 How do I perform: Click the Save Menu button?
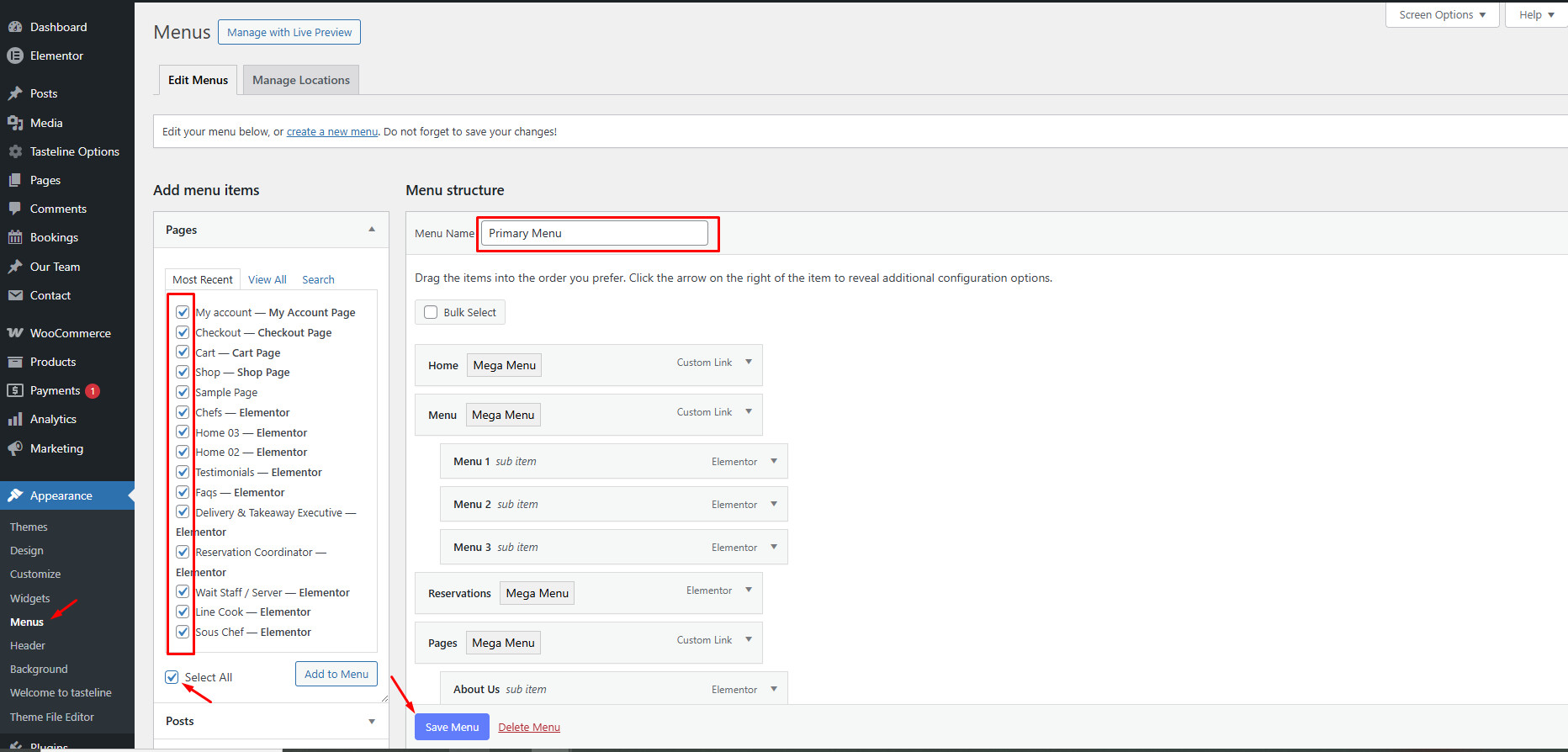point(452,727)
